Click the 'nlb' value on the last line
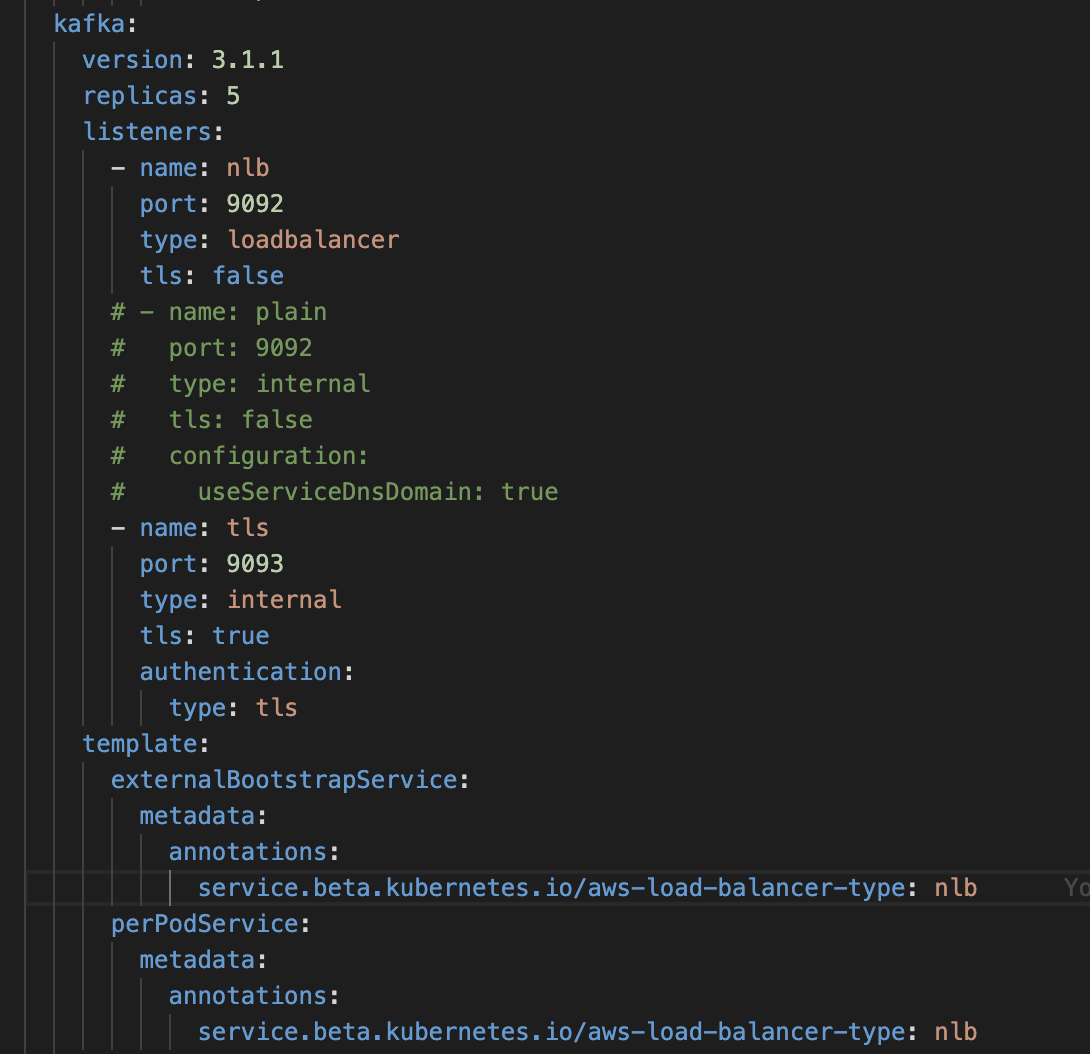Viewport: 1090px width, 1054px height. click(956, 1032)
